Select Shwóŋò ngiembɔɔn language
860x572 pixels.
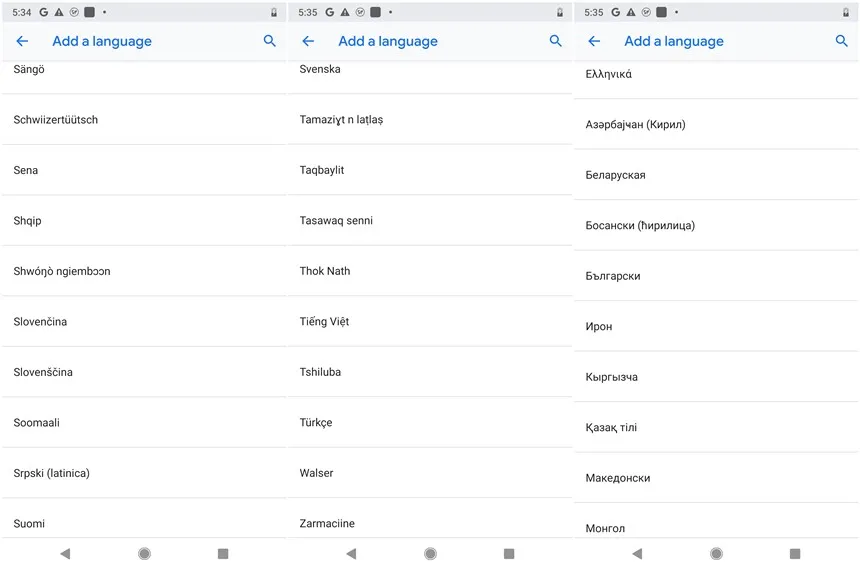pos(144,271)
